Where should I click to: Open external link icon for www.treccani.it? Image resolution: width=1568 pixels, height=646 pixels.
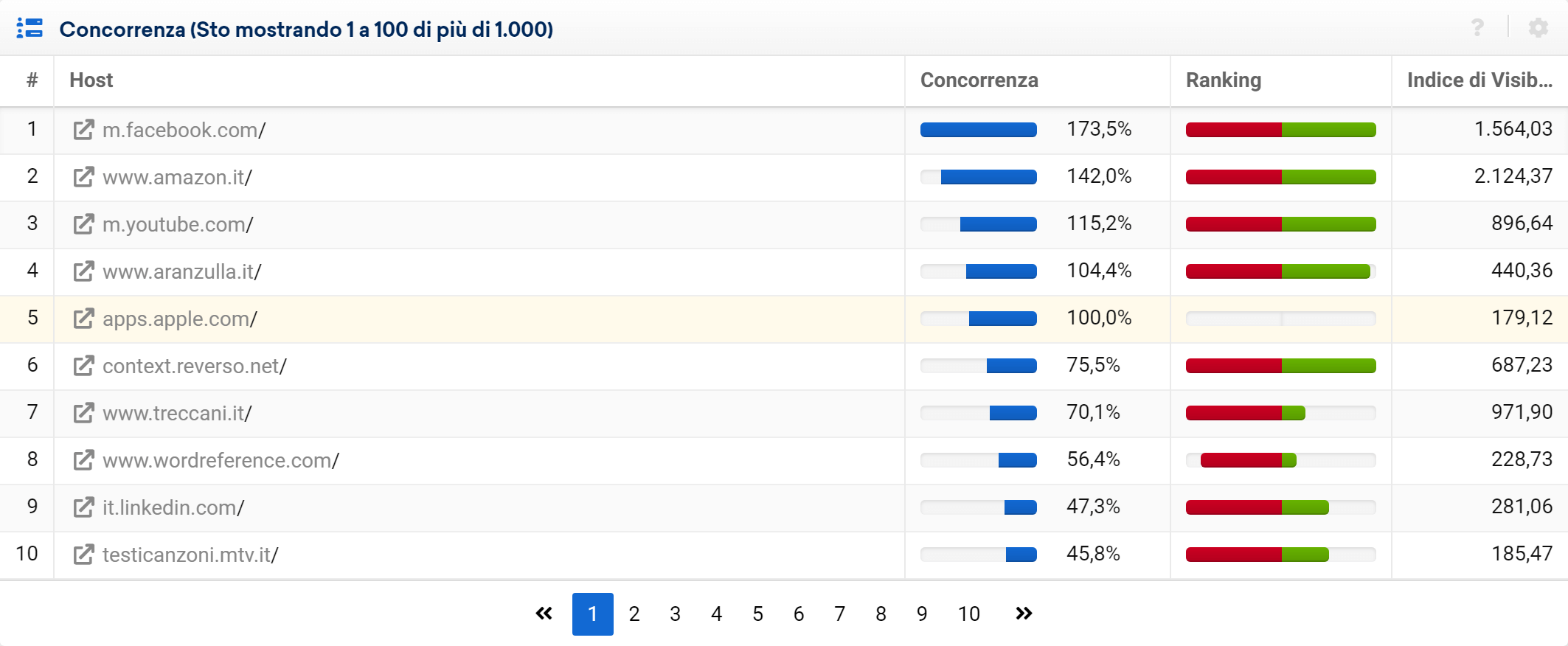pyautogui.click(x=83, y=413)
